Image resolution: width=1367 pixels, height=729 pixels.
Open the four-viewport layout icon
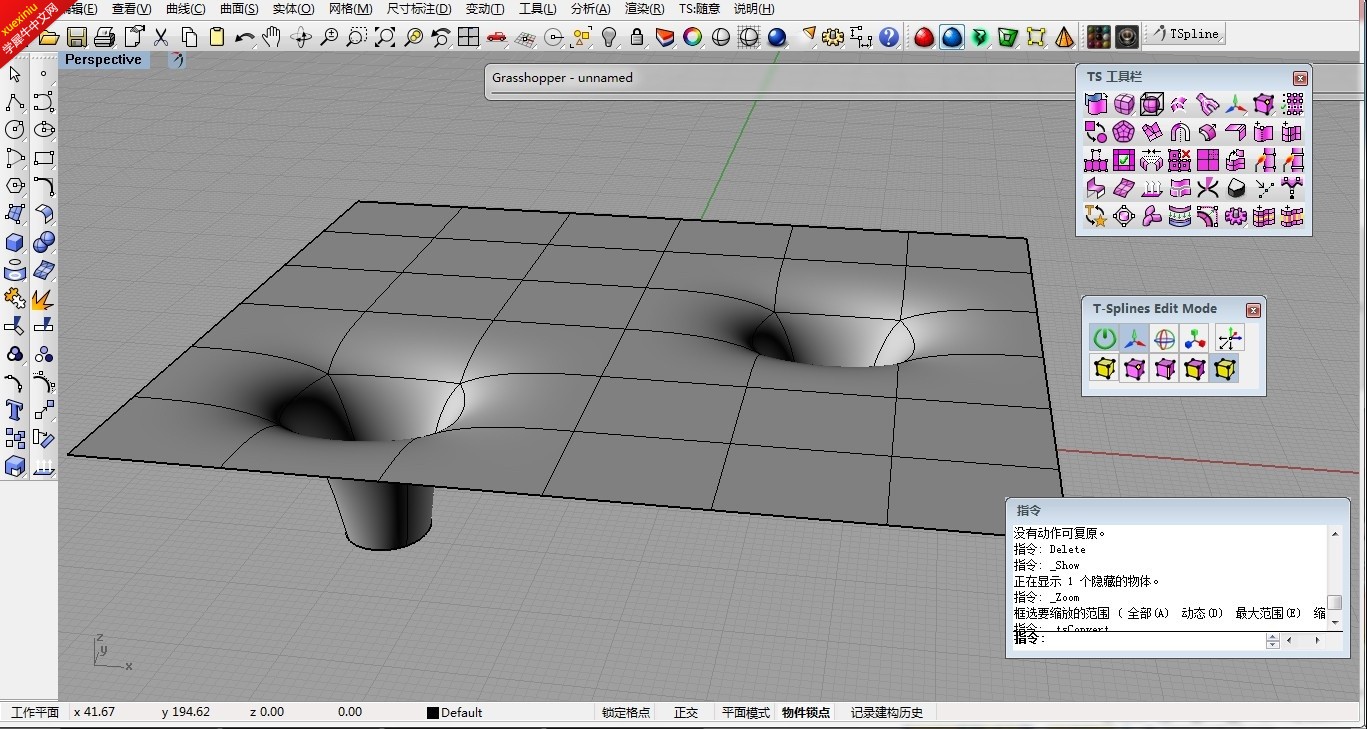point(469,38)
